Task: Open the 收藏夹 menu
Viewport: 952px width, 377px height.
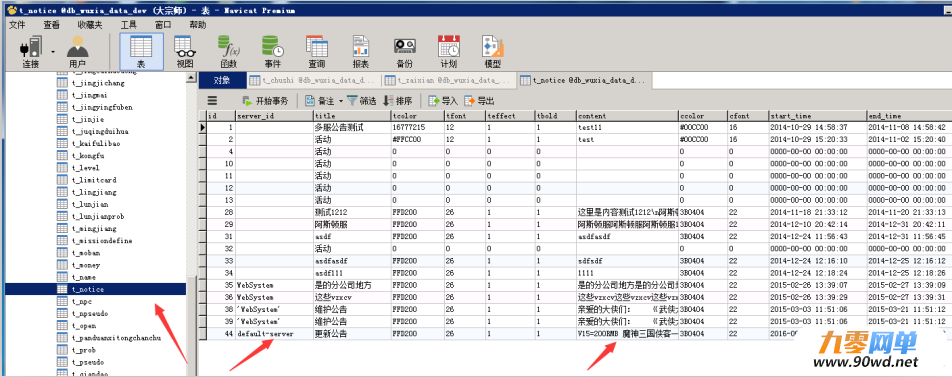Action: (90, 25)
